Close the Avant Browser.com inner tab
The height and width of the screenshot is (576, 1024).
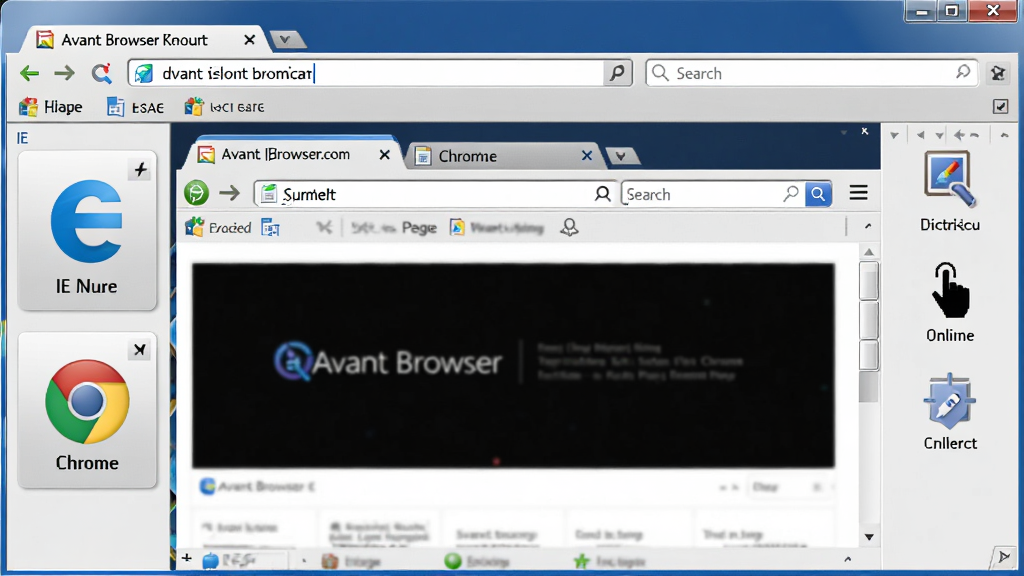[385, 155]
